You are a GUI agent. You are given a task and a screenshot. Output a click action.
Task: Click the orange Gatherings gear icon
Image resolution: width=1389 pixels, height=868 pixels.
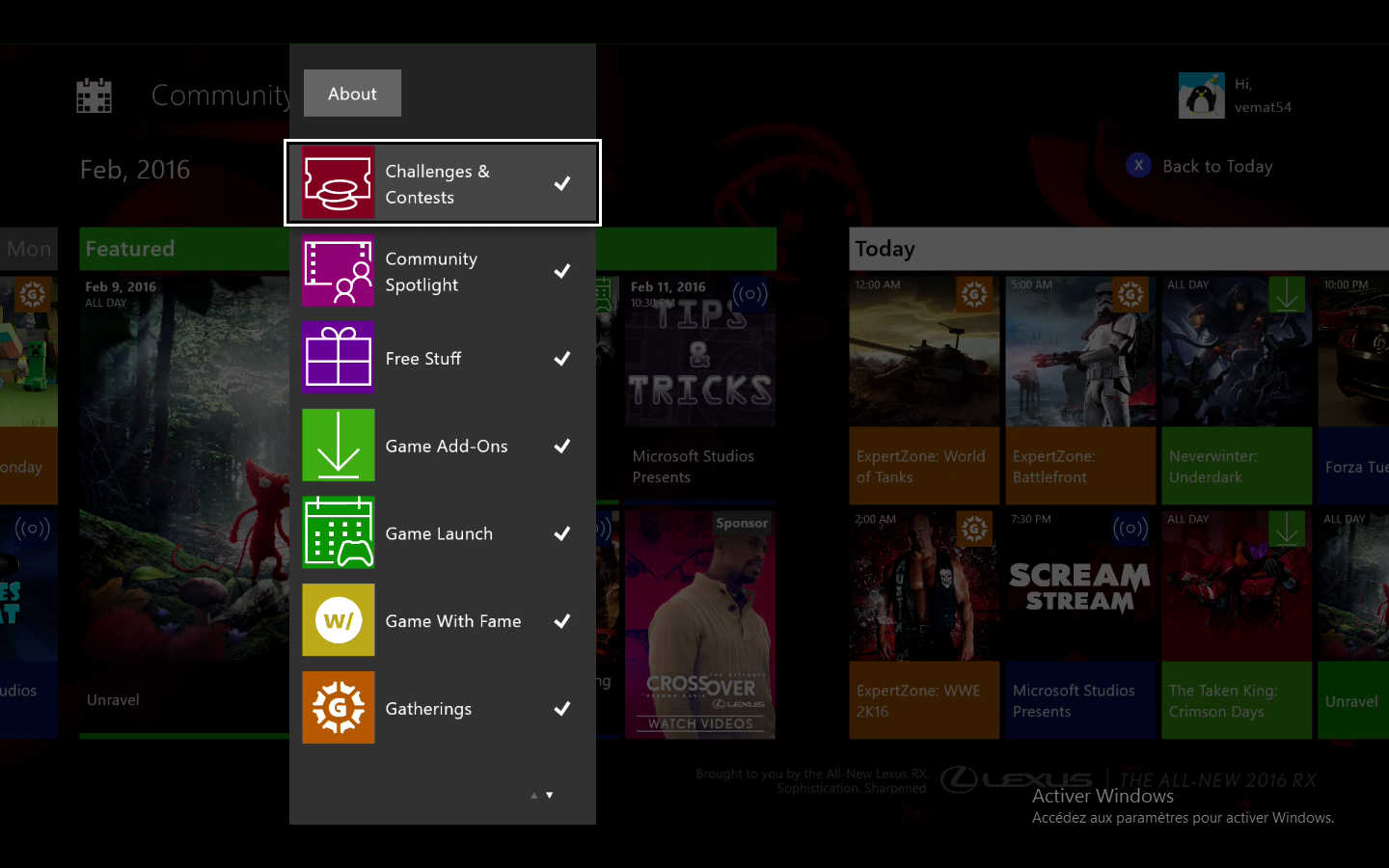[x=338, y=708]
